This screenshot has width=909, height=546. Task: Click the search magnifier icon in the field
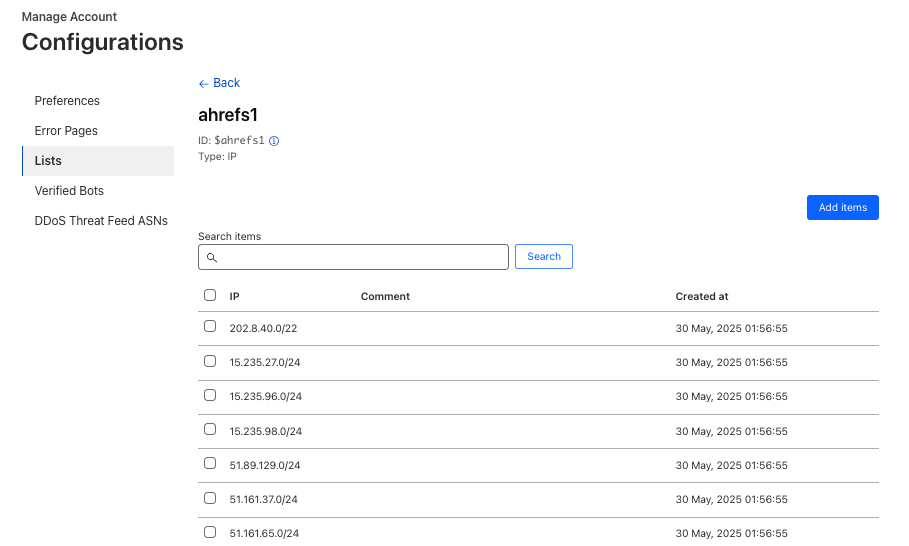pos(212,257)
